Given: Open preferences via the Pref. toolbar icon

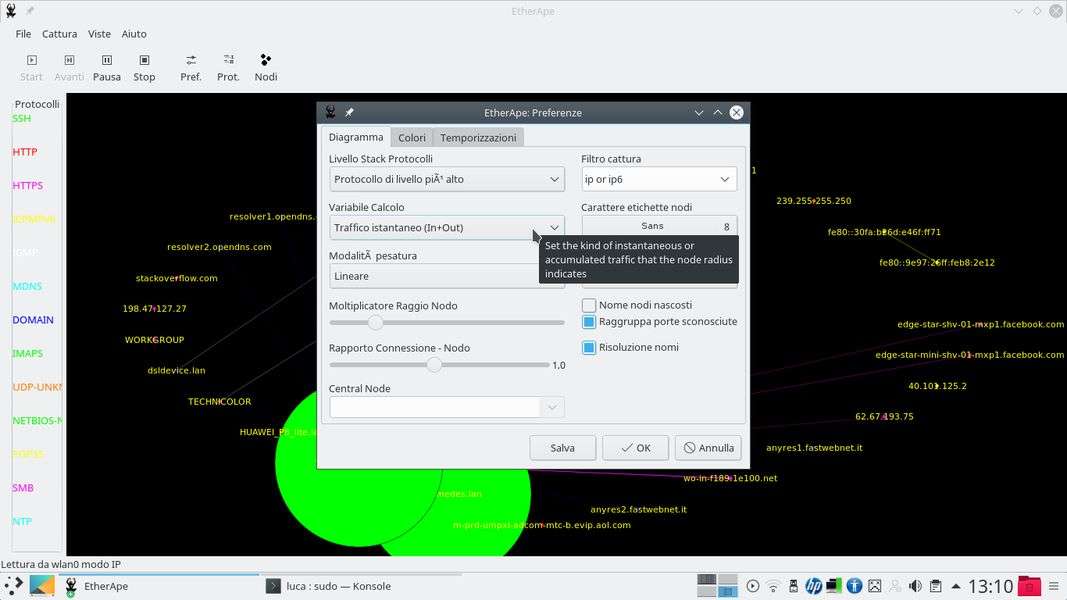Looking at the screenshot, I should pos(190,67).
